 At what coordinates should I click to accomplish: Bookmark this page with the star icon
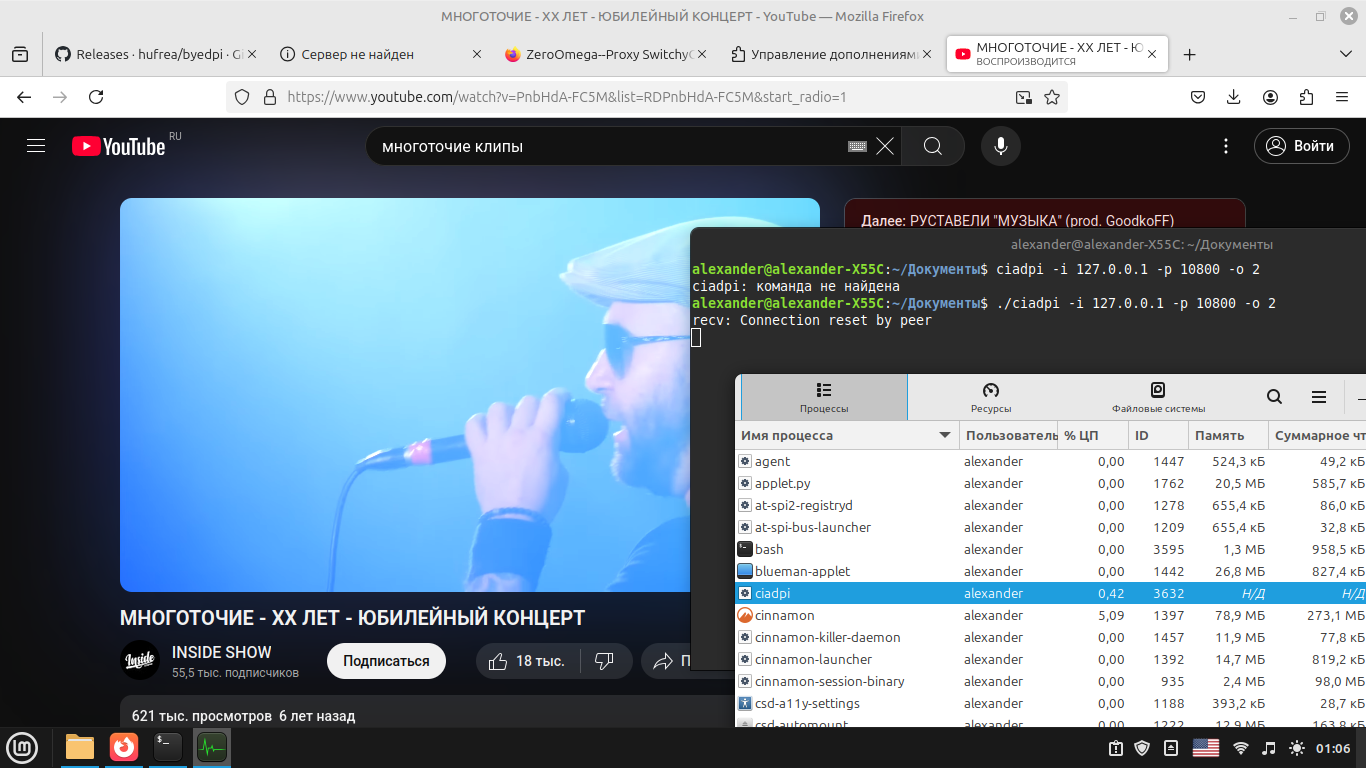point(1052,97)
